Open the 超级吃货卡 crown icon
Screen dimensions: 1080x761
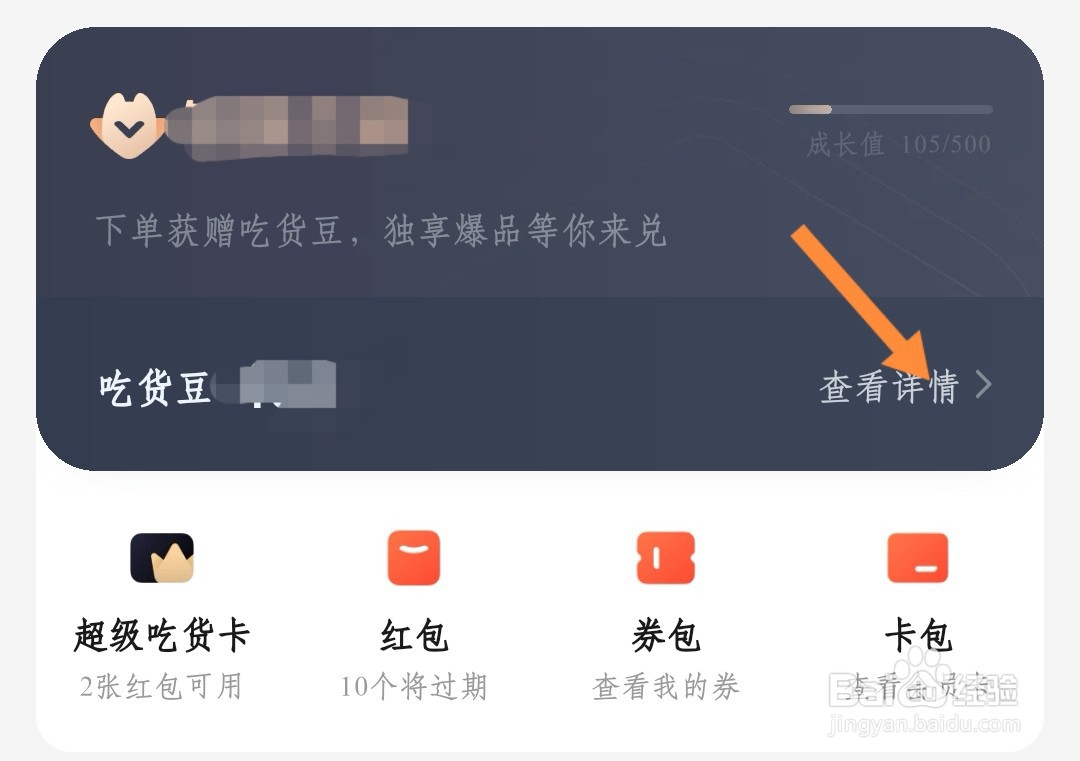[x=162, y=558]
